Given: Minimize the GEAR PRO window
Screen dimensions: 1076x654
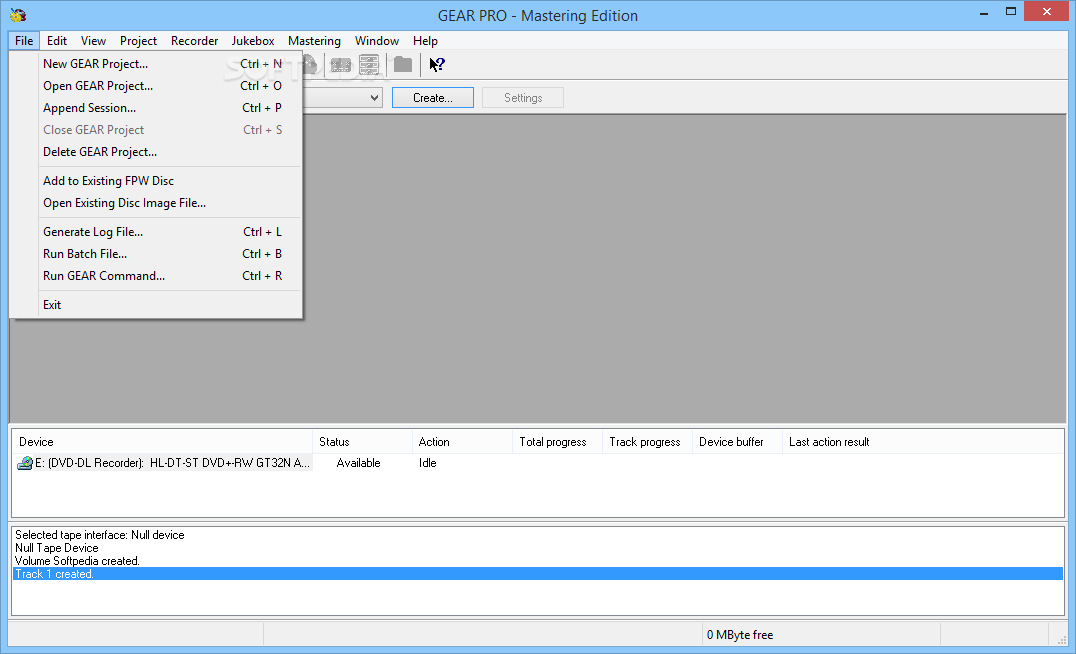Looking at the screenshot, I should [x=983, y=12].
